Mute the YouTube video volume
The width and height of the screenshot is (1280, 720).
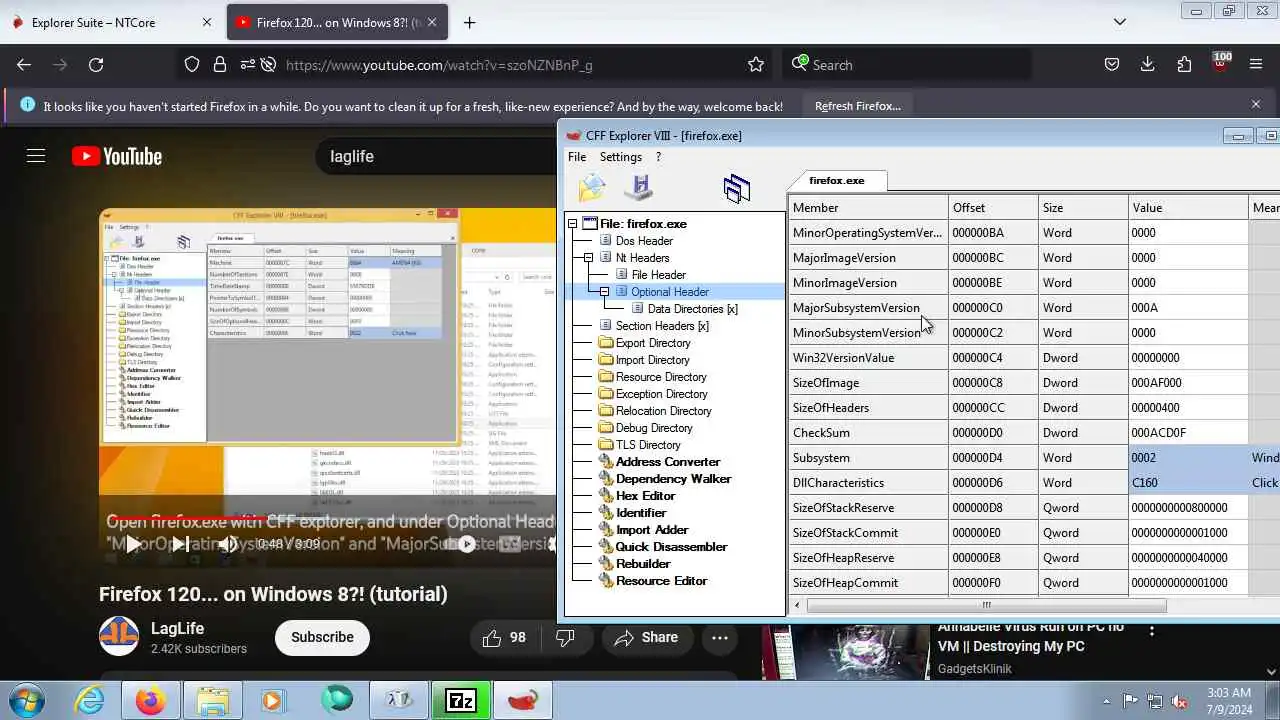coord(228,545)
